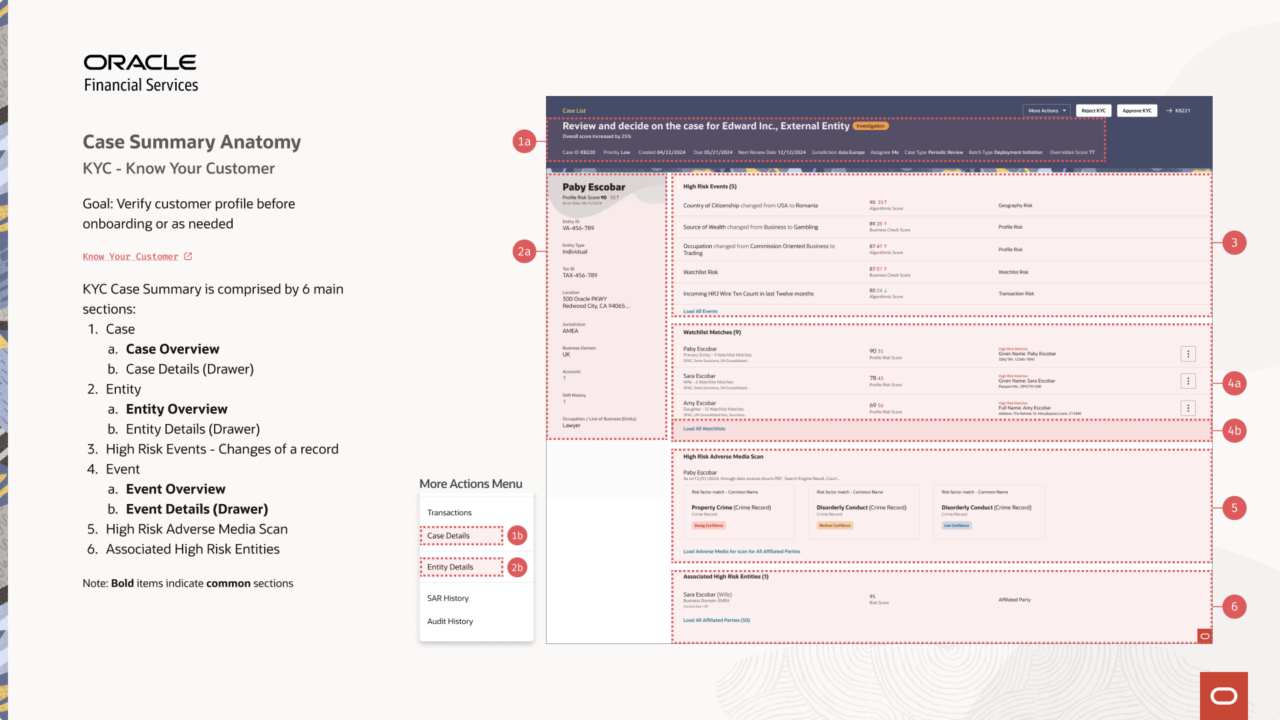Open the Low Confidence Disorderly Conduct card
Viewport: 1280px width, 720px height.
(988, 512)
